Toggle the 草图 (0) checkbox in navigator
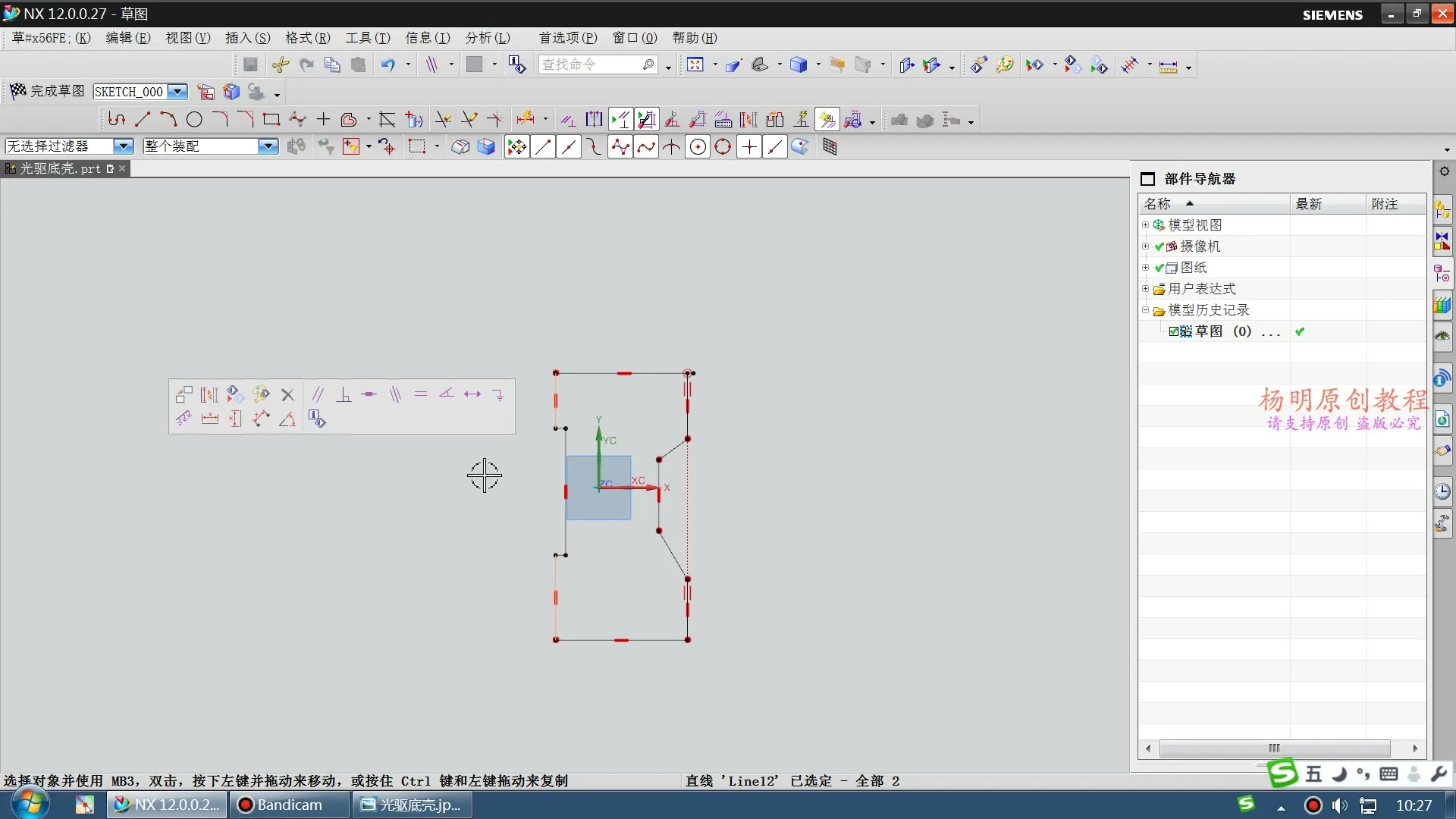 tap(1173, 331)
